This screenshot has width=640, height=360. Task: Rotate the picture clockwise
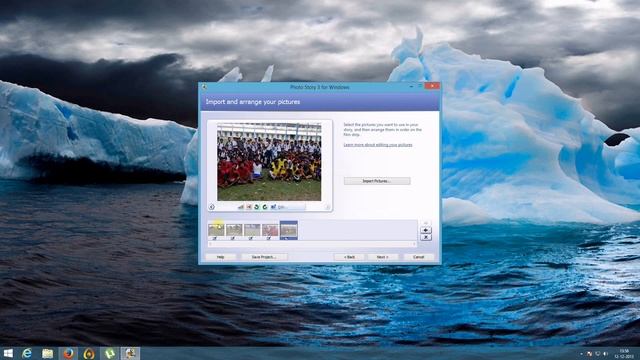tap(264, 207)
